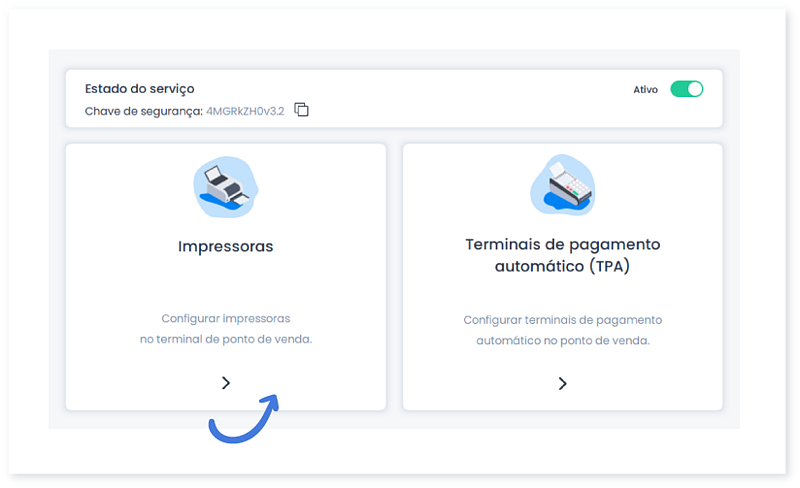800x488 pixels.
Task: Click the payment terminal illustration icon
Action: coord(562,185)
